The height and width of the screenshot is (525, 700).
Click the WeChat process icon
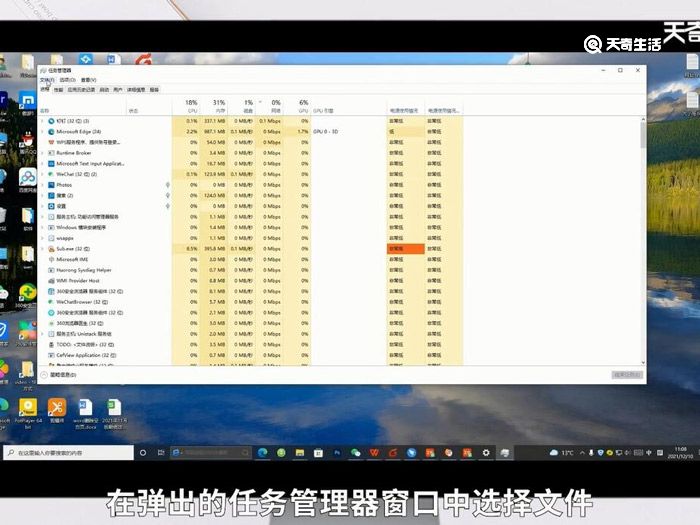(51, 174)
